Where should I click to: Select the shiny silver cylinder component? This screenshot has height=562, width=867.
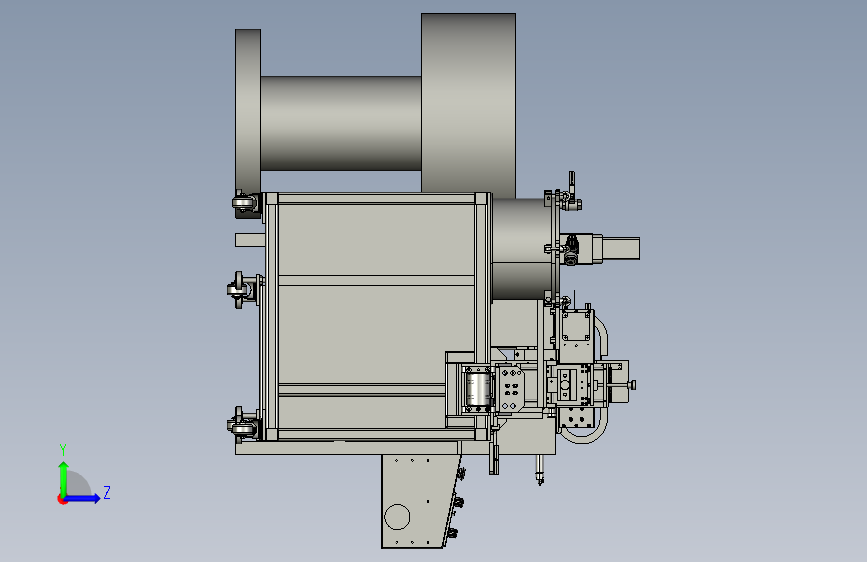477,389
